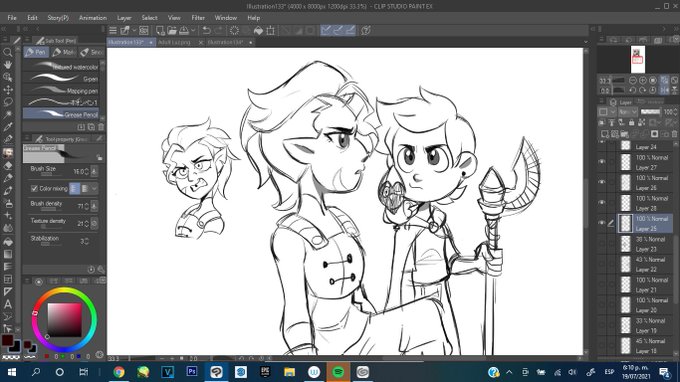The height and width of the screenshot is (382, 680).
Task: Click the lock layer icon in Layer panel
Action: tap(631, 123)
